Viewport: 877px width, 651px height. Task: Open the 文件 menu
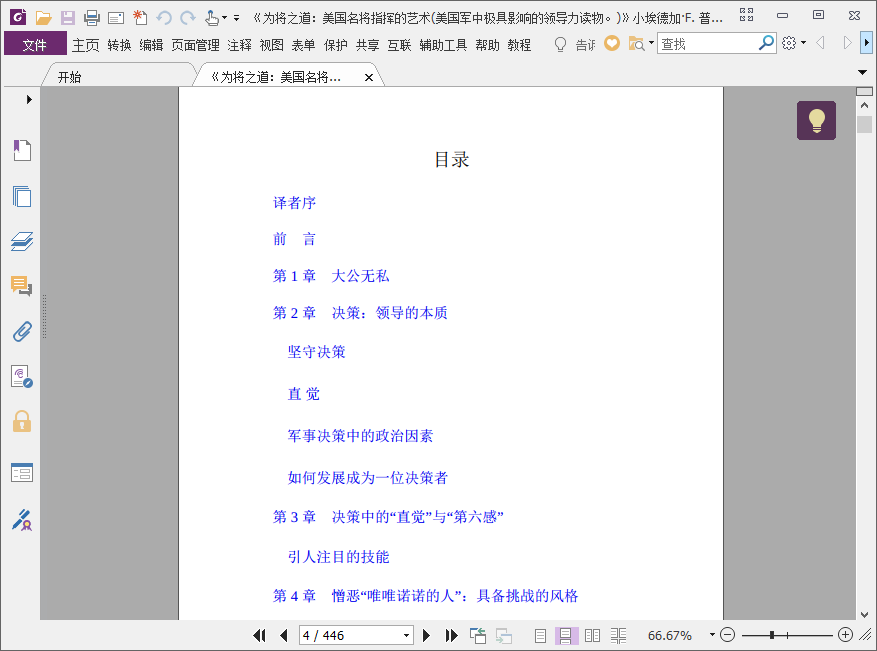click(x=35, y=44)
